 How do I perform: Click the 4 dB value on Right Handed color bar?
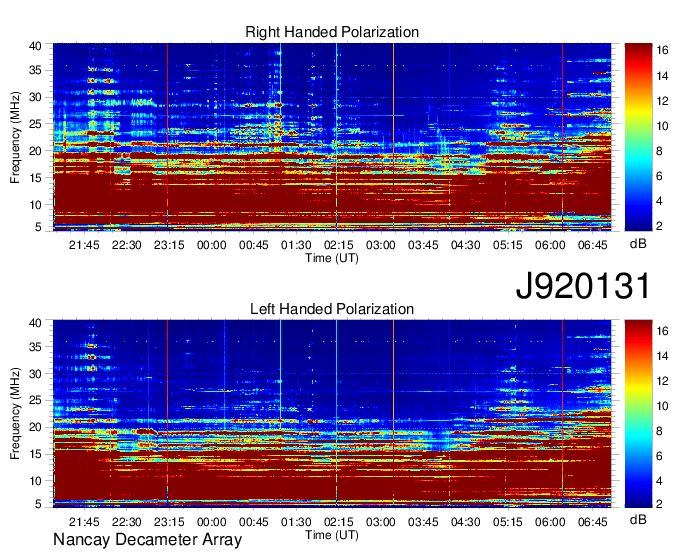point(660,201)
